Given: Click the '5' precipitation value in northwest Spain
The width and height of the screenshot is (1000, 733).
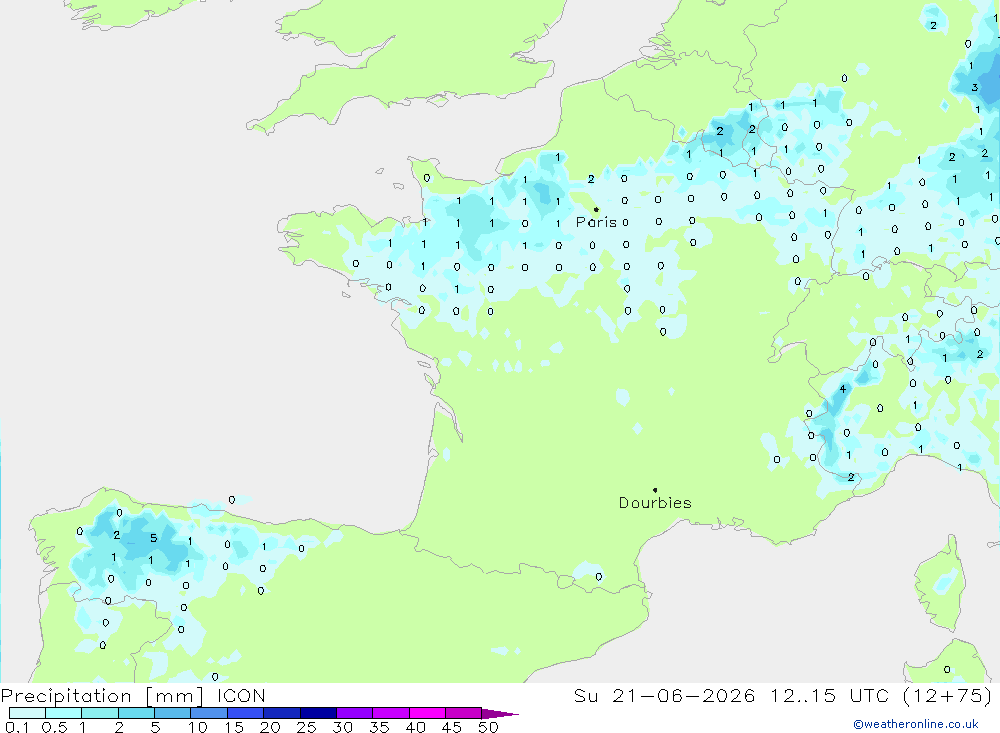Looking at the screenshot, I should click(154, 538).
